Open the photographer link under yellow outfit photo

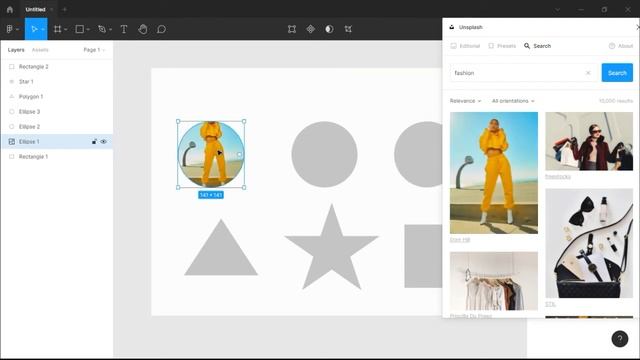click(460, 240)
